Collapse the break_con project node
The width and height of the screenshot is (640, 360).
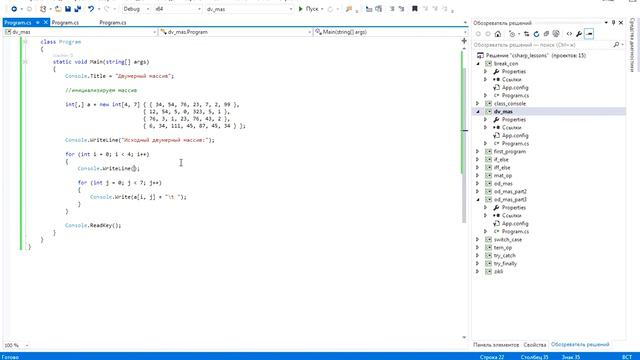[478, 64]
